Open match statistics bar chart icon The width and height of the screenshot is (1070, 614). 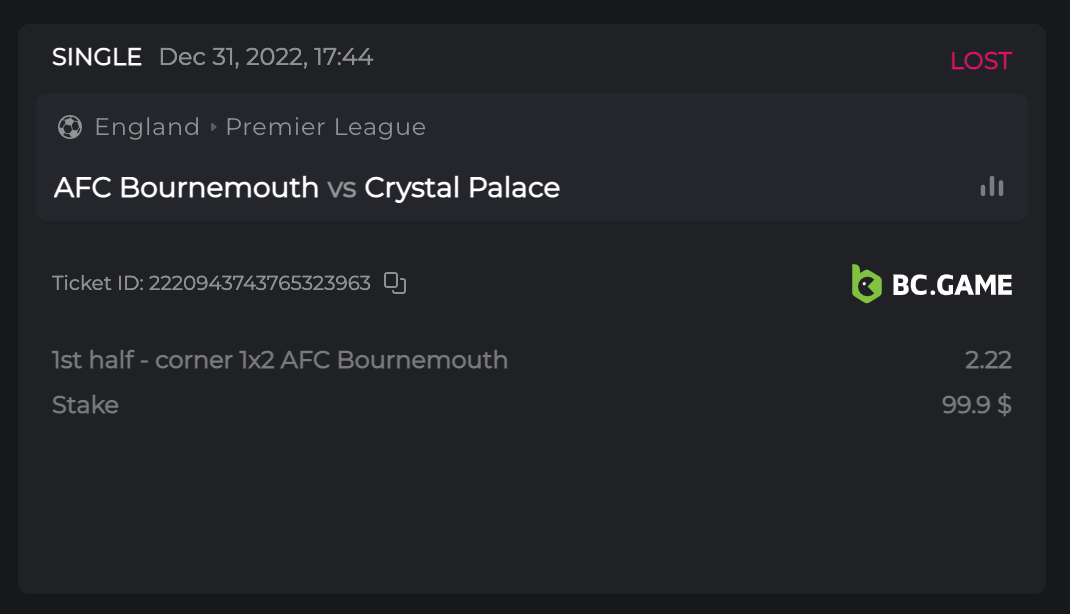pos(991,187)
